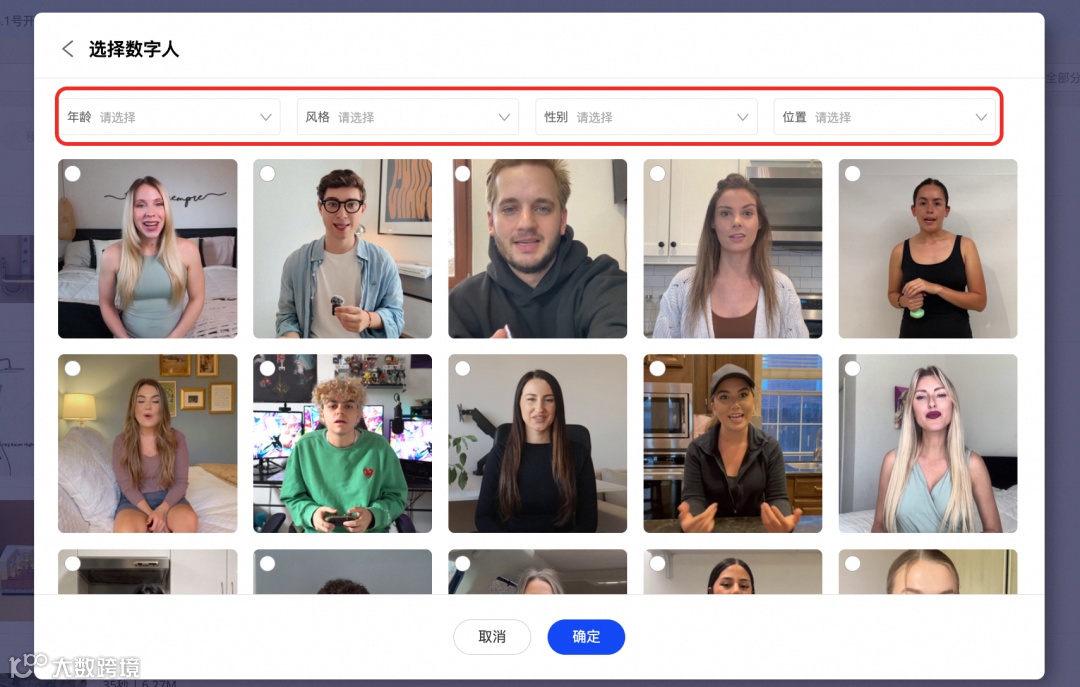This screenshot has height=687, width=1080.
Task: Go back using the arrow beside 选择数字人
Action: (x=68, y=49)
